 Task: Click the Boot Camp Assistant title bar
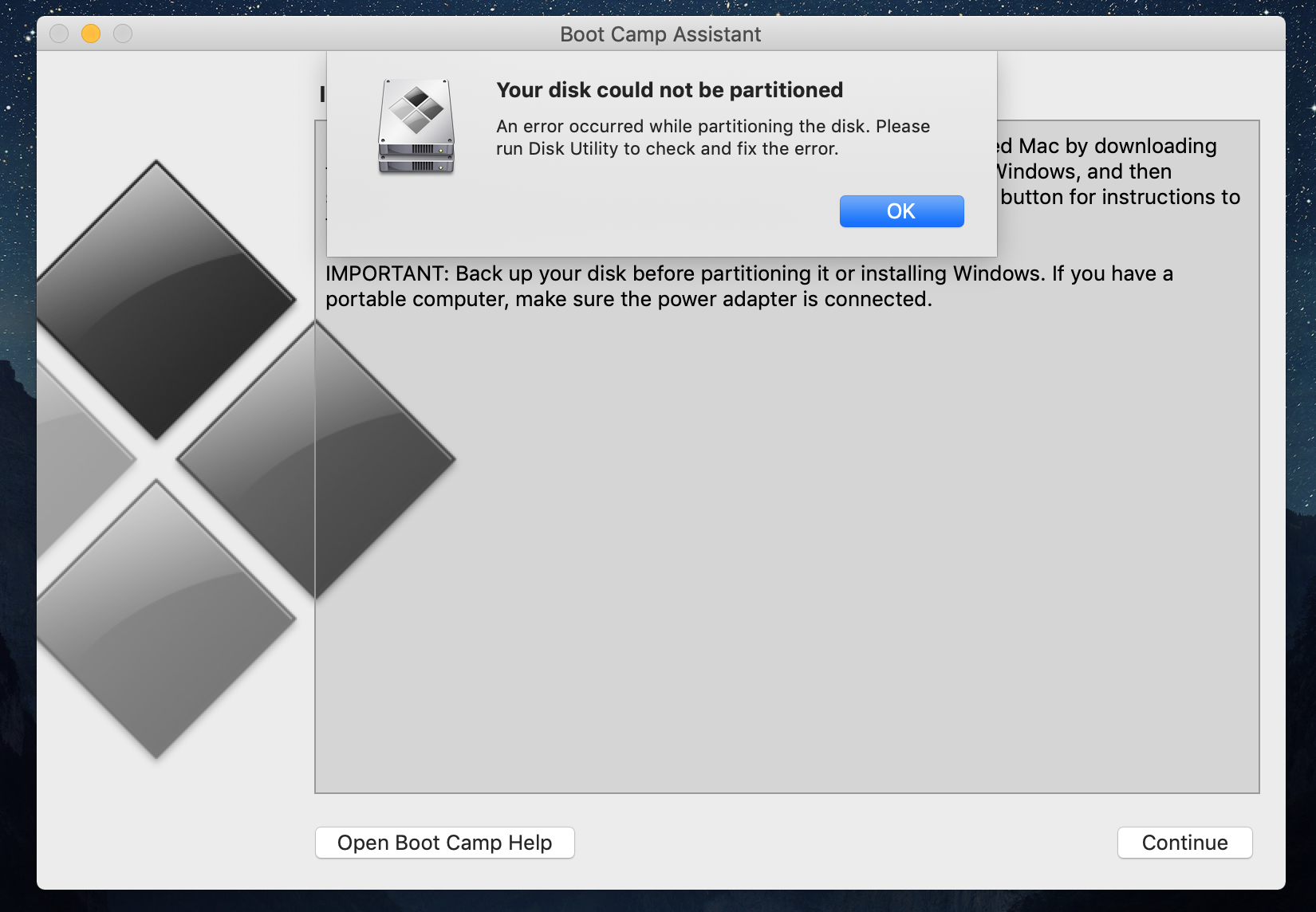click(660, 33)
